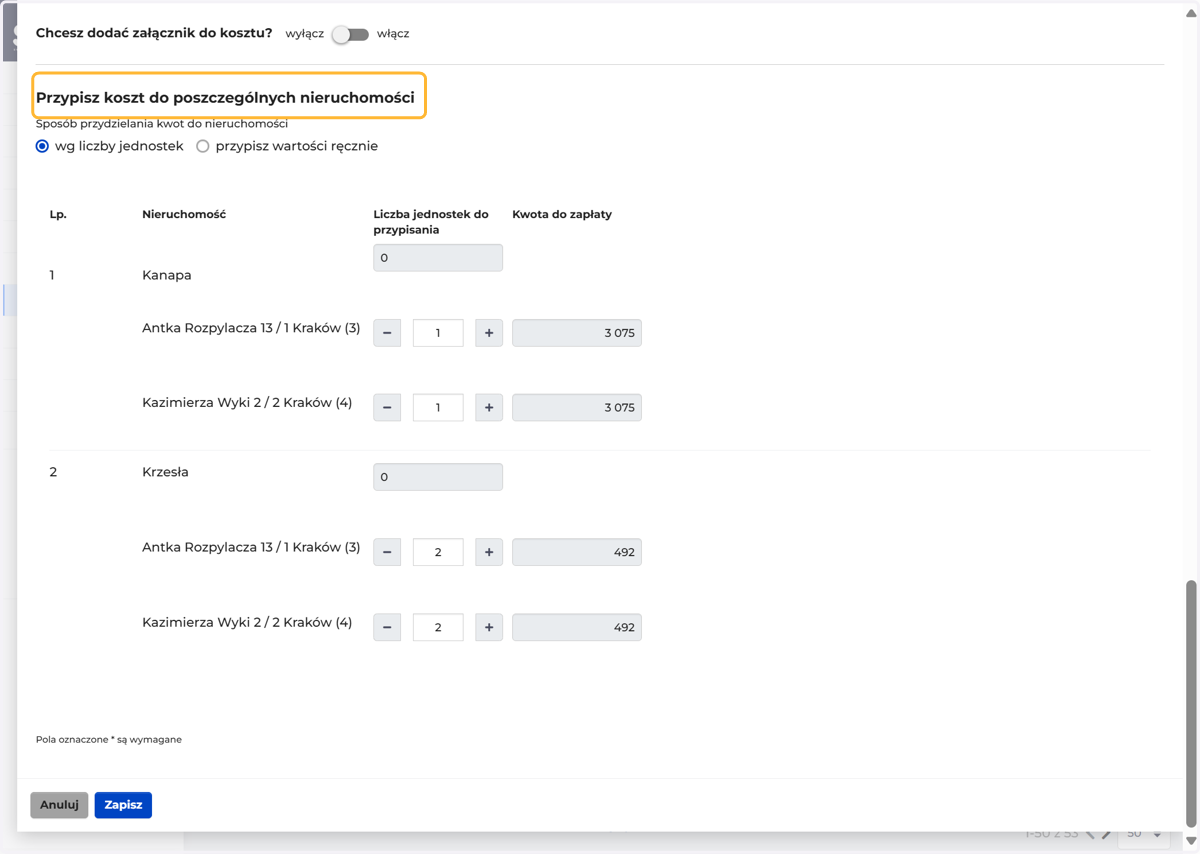
Task: Click the scrollbar up arrow
Action: click(x=1191, y=12)
